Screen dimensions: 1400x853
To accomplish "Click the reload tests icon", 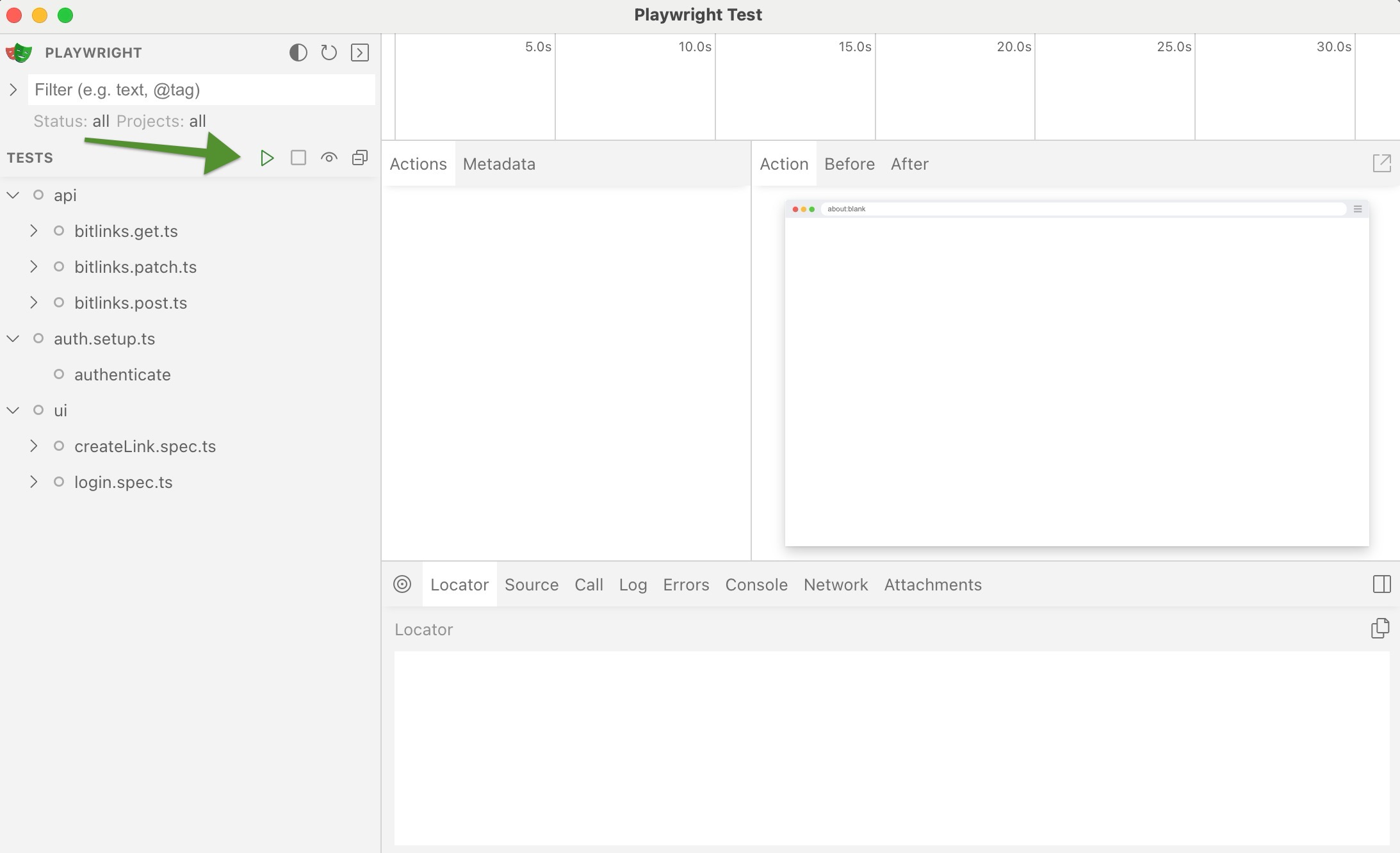I will pyautogui.click(x=329, y=53).
